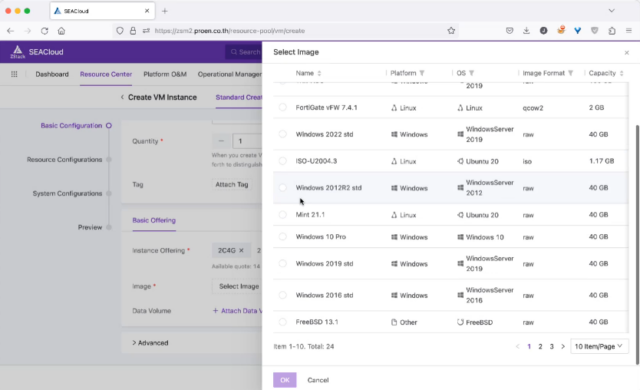Viewport: 640px width, 390px height.
Task: Filter the OS column
Action: point(471,73)
